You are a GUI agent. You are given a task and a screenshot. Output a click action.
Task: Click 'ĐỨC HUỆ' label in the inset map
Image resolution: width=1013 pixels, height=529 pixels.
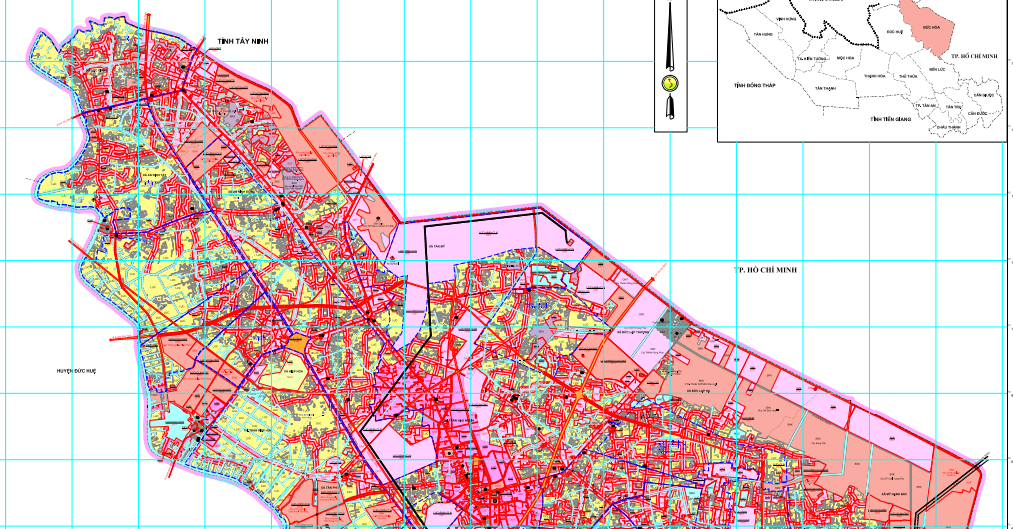[895, 32]
